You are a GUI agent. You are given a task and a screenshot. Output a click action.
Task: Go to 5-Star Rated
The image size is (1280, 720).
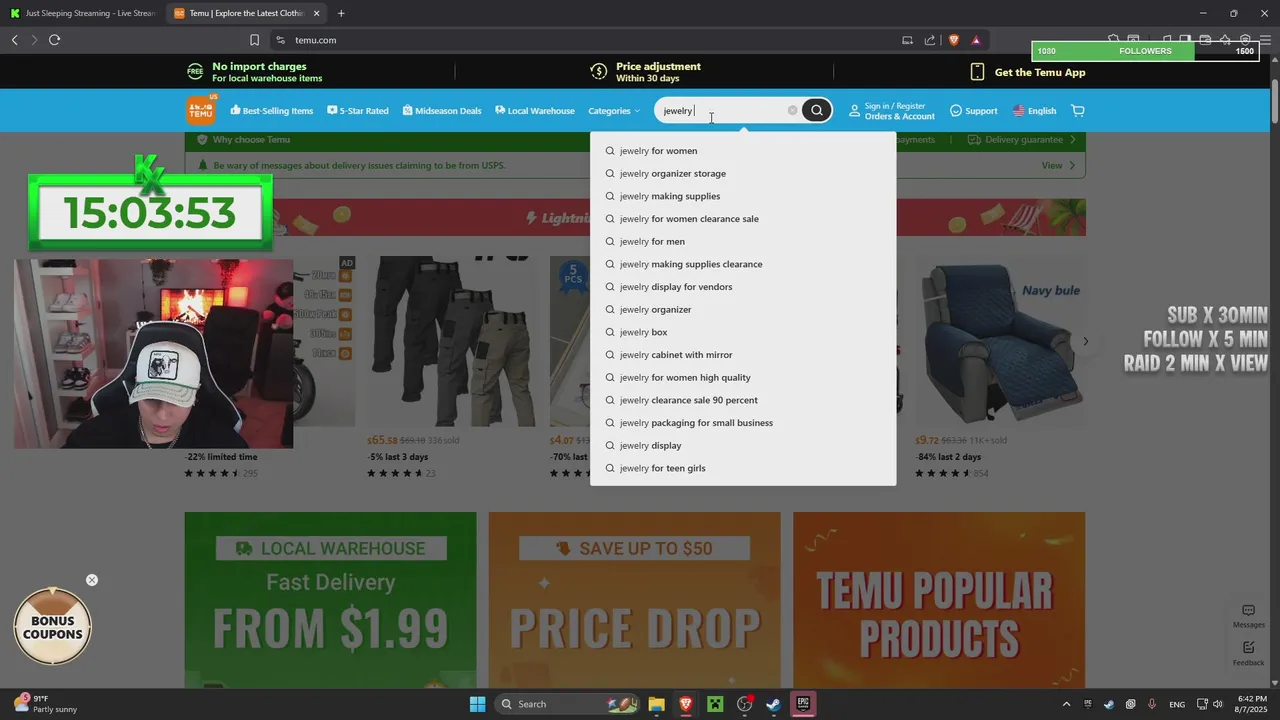(357, 110)
